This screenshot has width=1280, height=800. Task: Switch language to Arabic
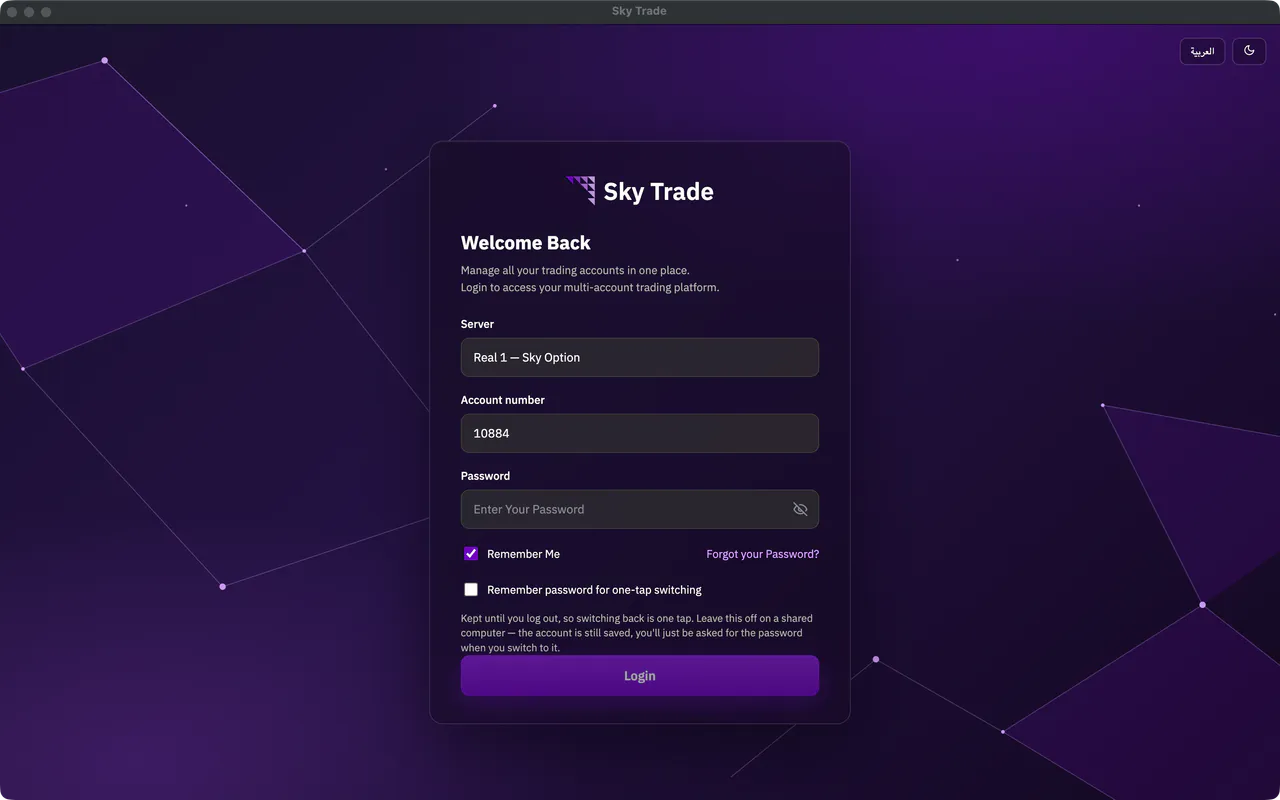(1202, 51)
